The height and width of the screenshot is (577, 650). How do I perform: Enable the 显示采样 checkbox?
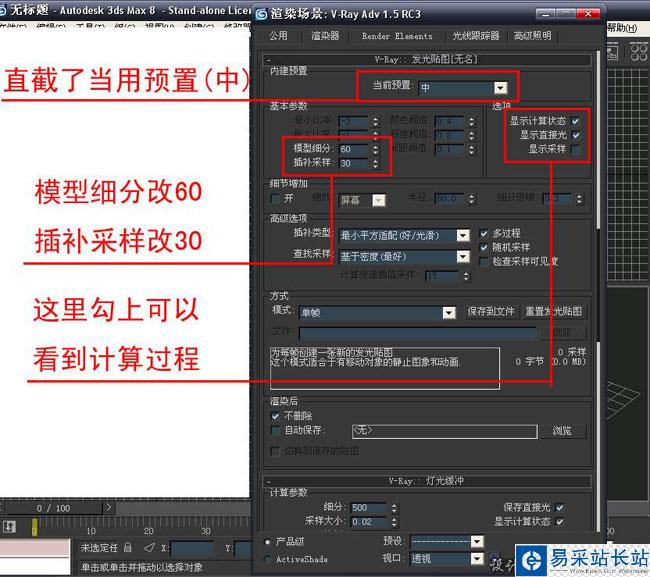pos(575,149)
